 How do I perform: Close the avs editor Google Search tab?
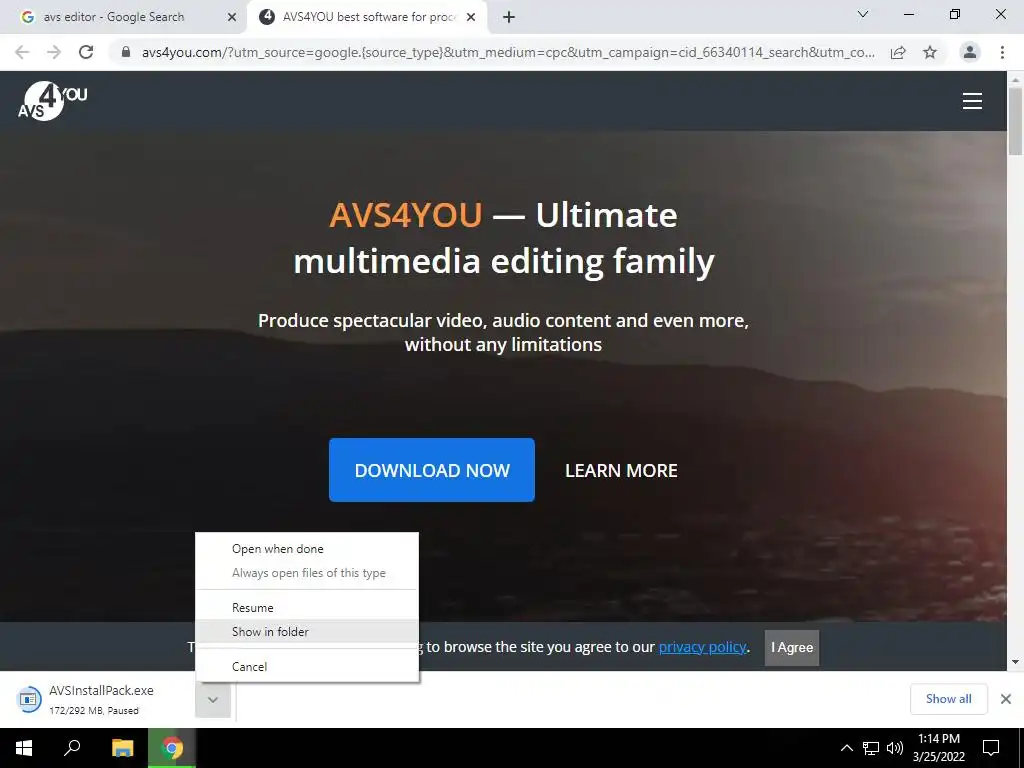(232, 18)
